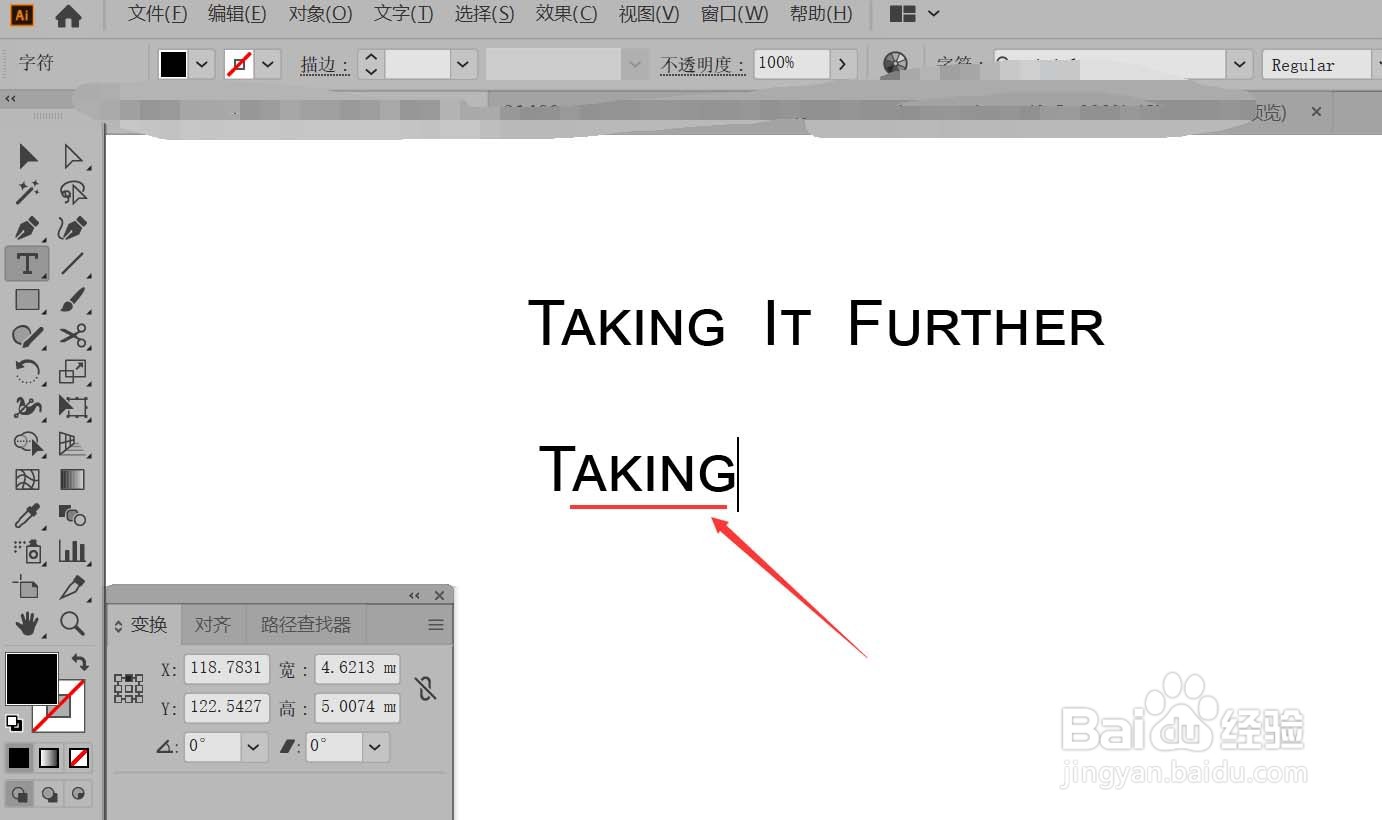Go to the Home screen icon
This screenshot has height=820, width=1382.
point(68,15)
